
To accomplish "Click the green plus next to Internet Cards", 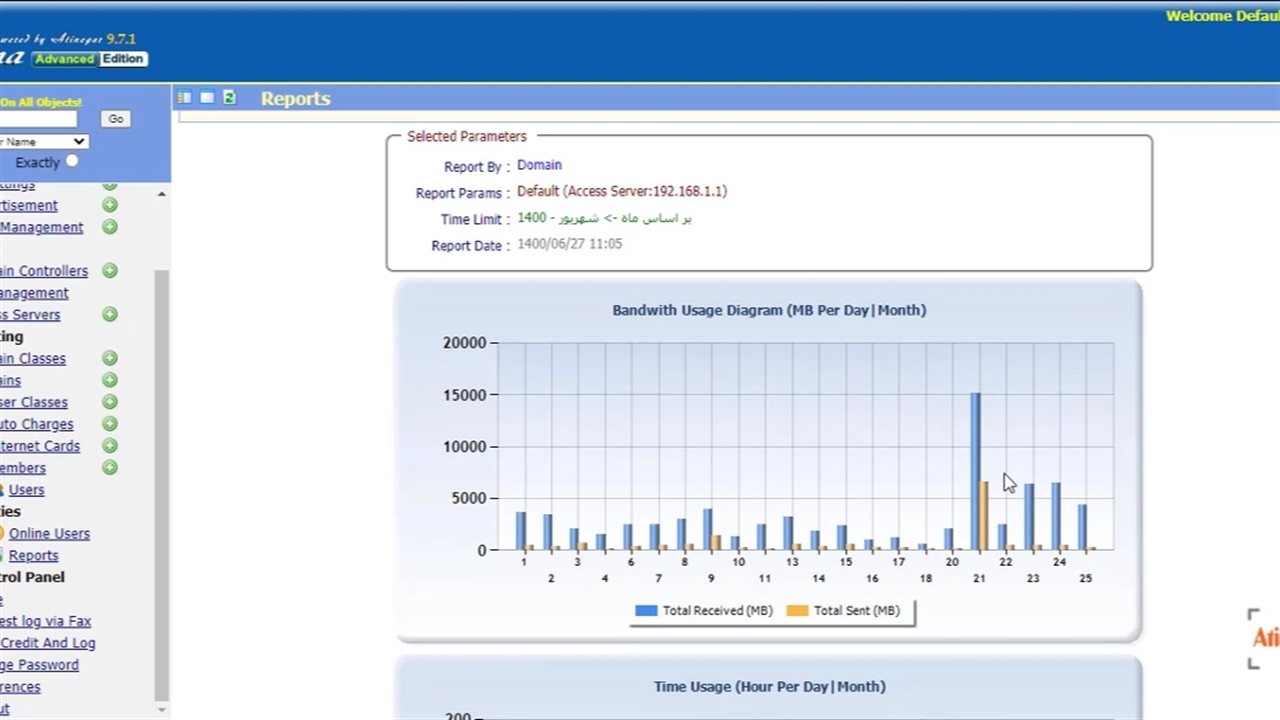I will [110, 446].
